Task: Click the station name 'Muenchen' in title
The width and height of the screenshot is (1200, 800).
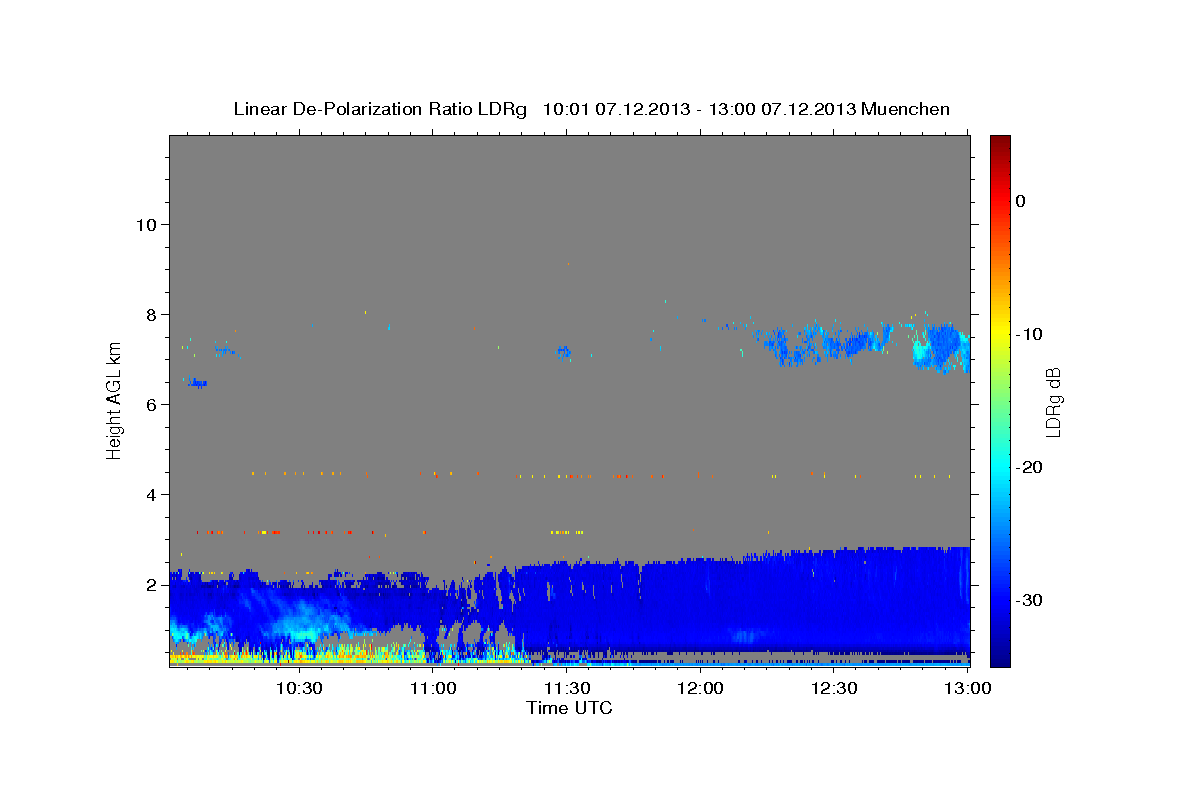Action: 906,109
